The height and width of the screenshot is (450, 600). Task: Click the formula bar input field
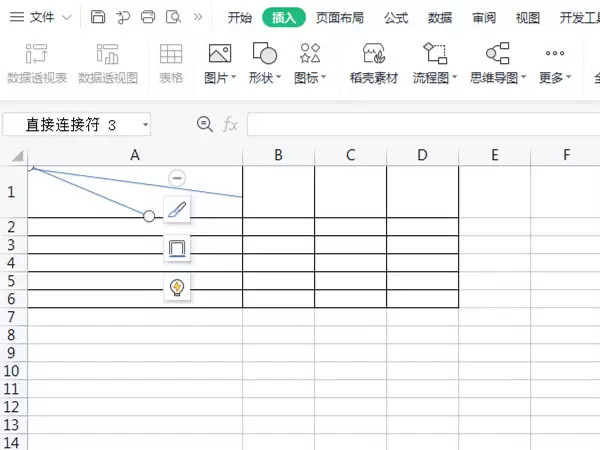[423, 124]
